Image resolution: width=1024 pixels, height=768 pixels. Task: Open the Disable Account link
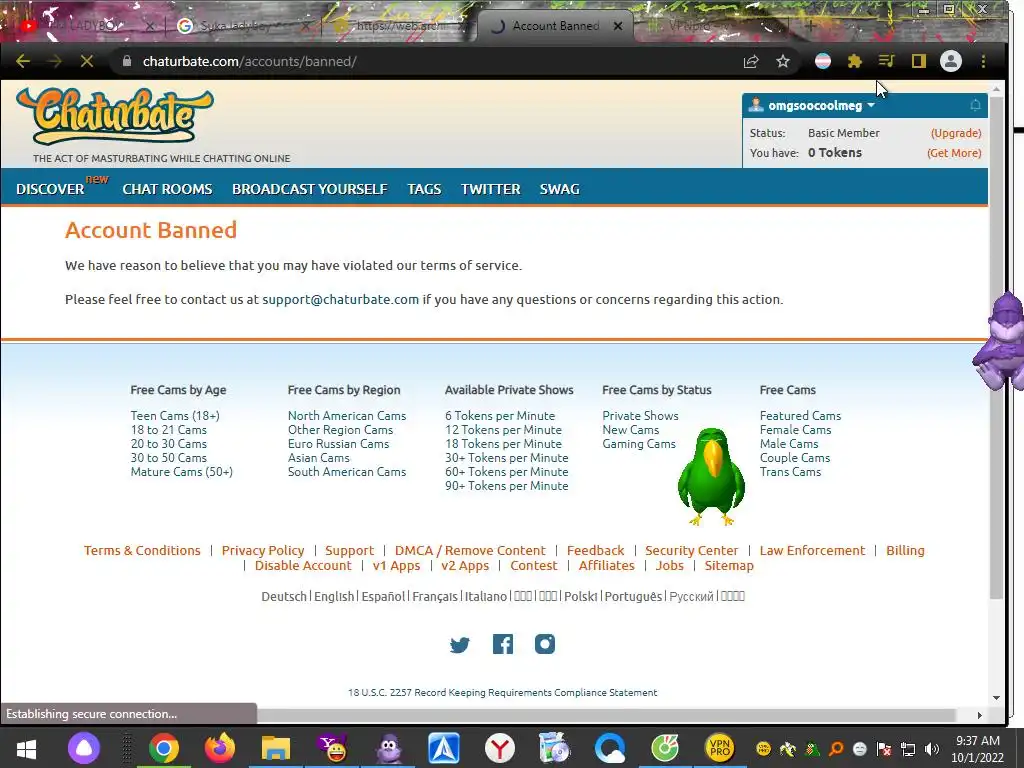coord(303,566)
